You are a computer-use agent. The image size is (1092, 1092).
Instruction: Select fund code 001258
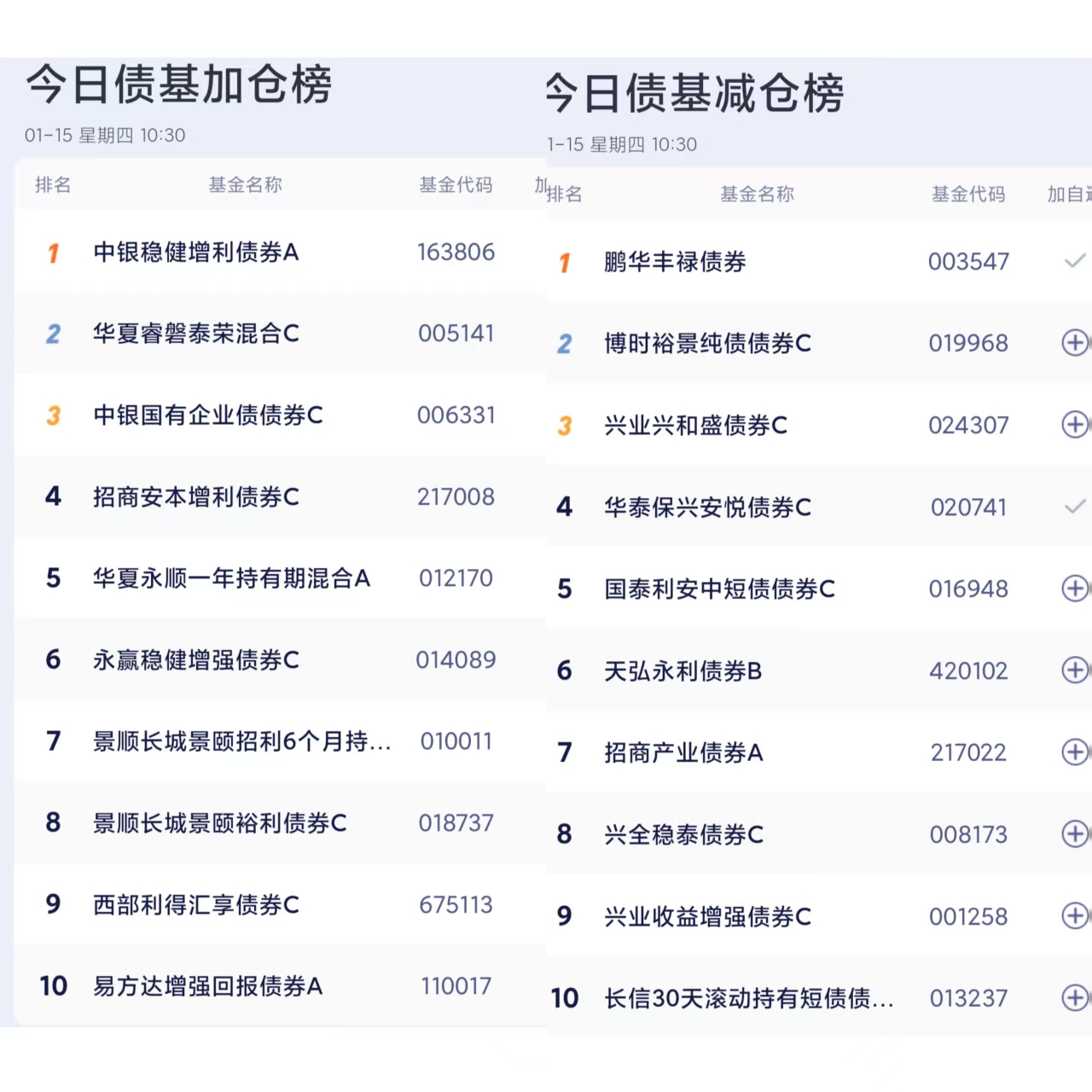pos(968,917)
